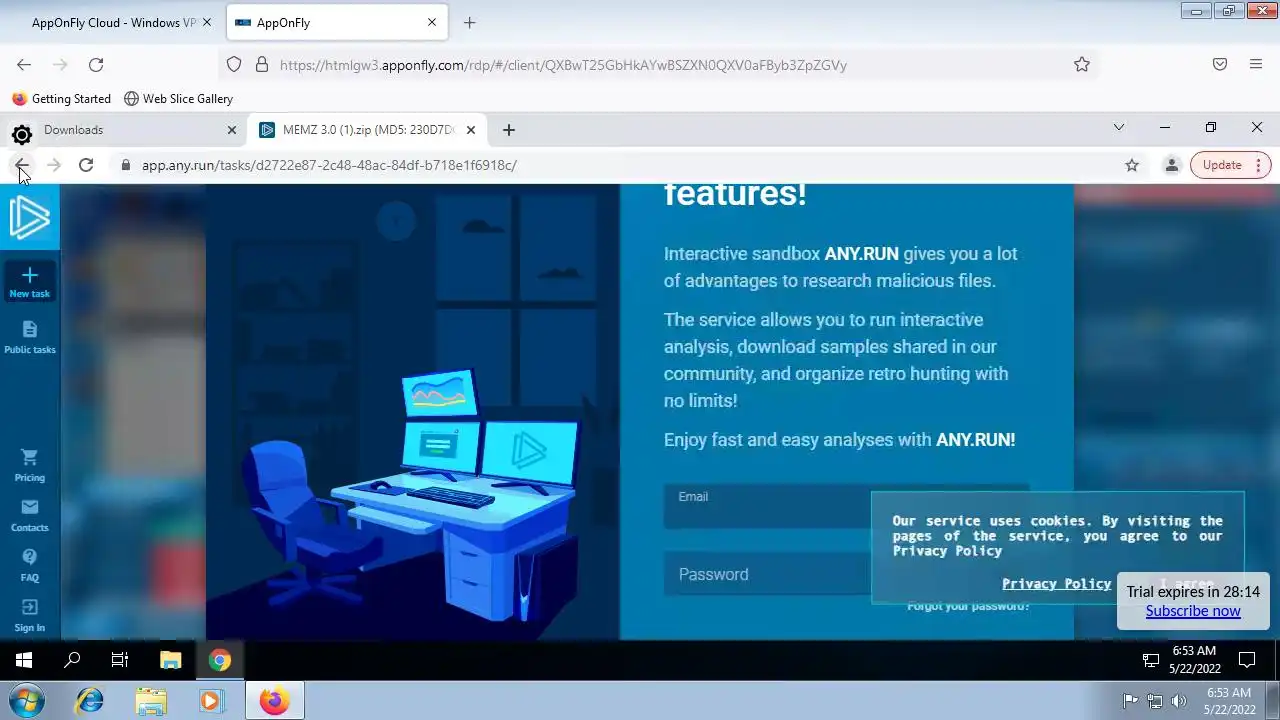Select the MEMZ 3.0 (1).zip tab
The width and height of the screenshot is (1280, 720).
(x=366, y=130)
